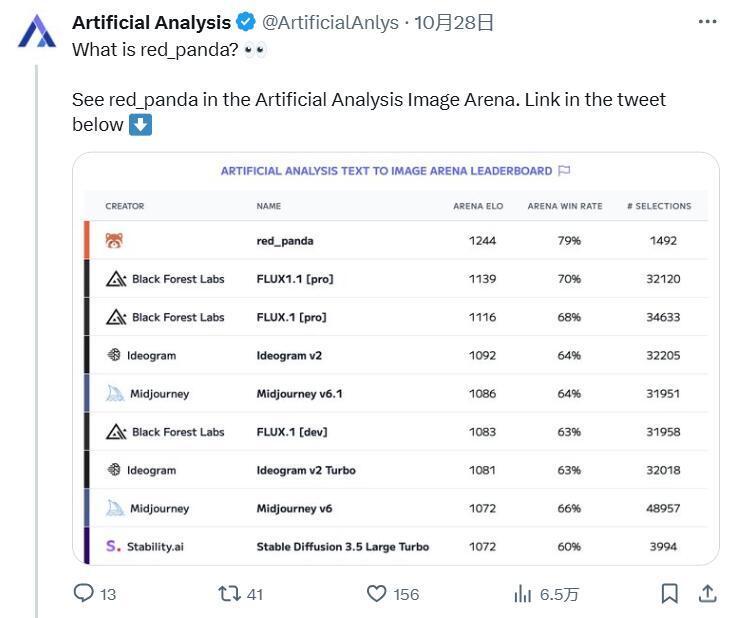Share the tweet using the upload arrow icon

tap(707, 593)
